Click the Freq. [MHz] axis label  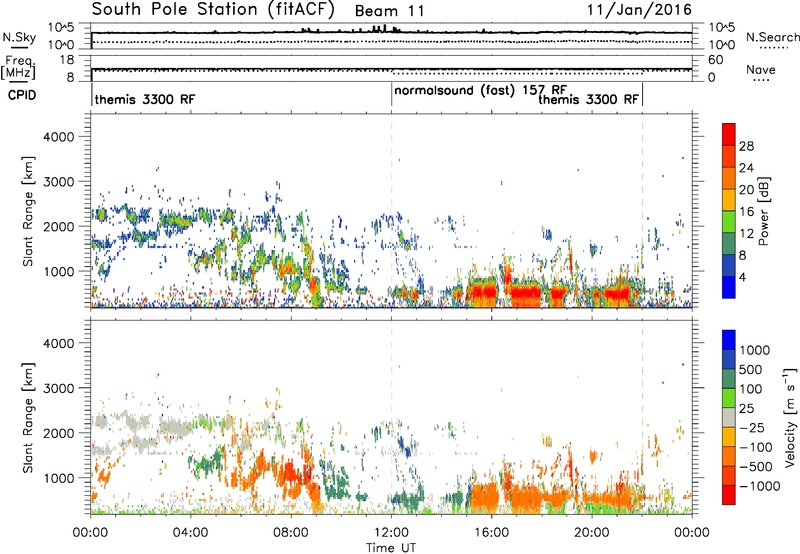click(19, 67)
